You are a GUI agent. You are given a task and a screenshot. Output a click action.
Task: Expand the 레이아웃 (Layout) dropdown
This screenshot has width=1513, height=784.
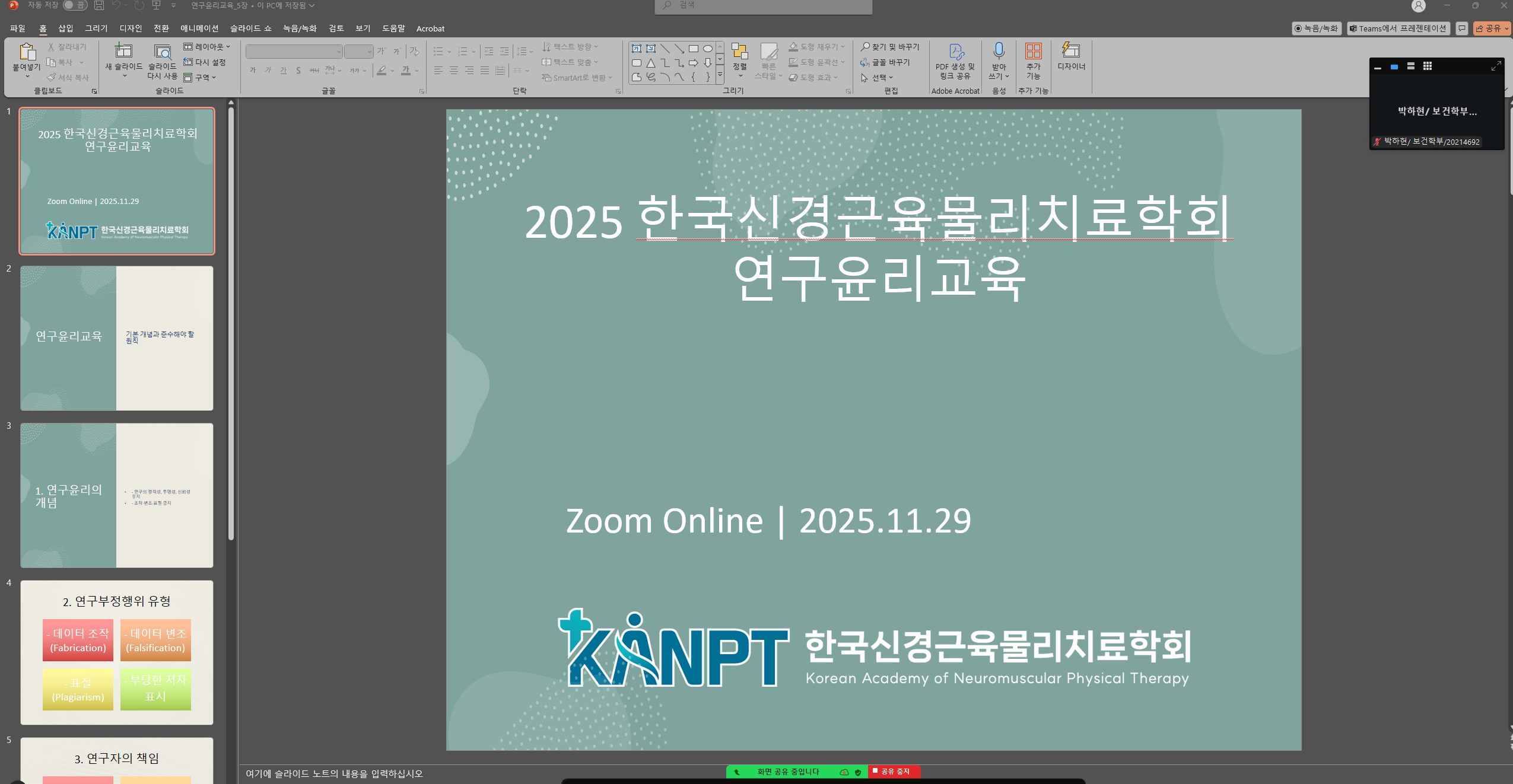point(206,47)
